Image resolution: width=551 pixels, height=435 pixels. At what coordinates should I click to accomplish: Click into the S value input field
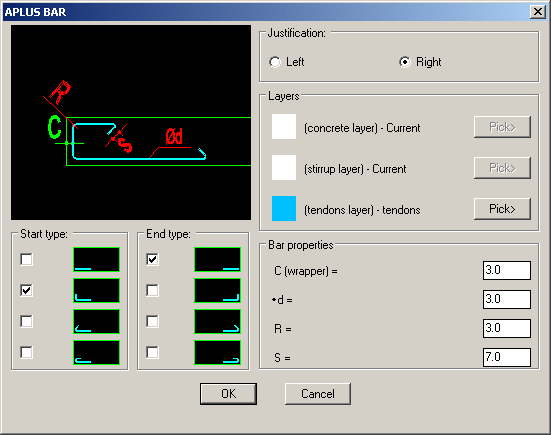click(x=507, y=357)
